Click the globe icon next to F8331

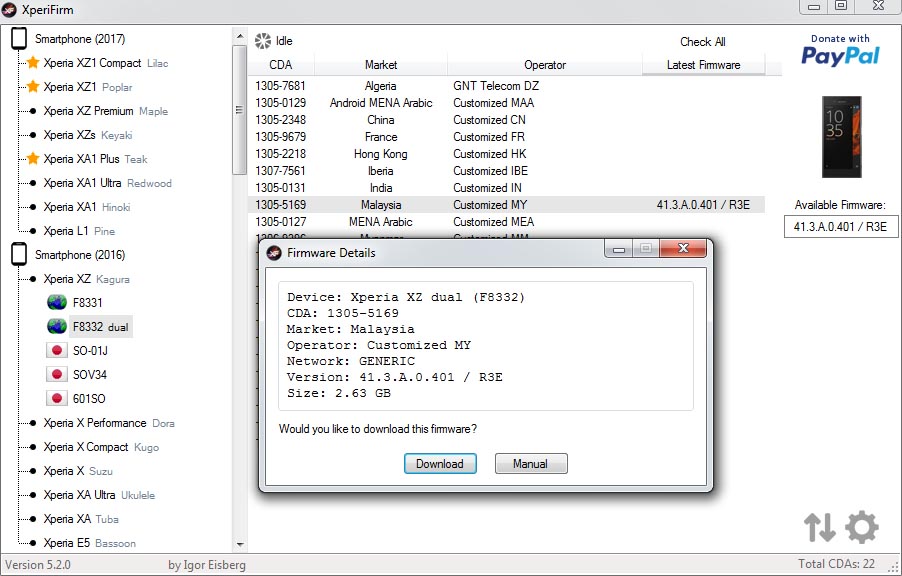click(57, 303)
